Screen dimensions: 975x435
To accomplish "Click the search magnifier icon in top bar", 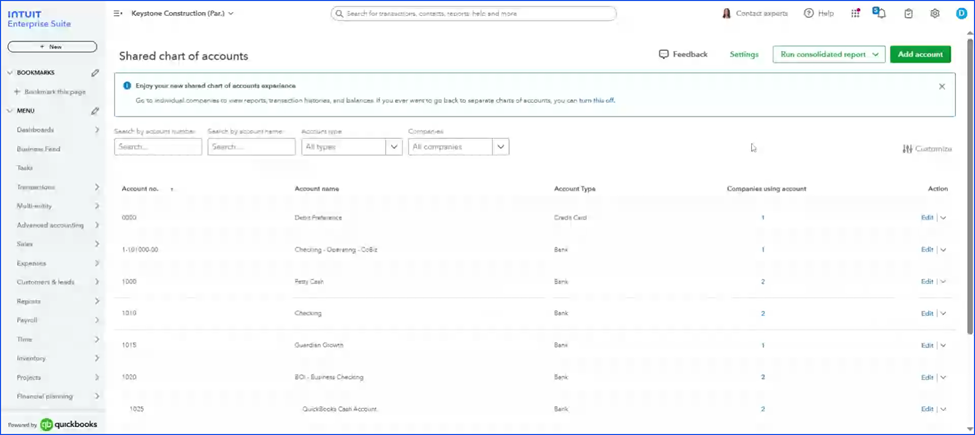I will click(x=339, y=13).
